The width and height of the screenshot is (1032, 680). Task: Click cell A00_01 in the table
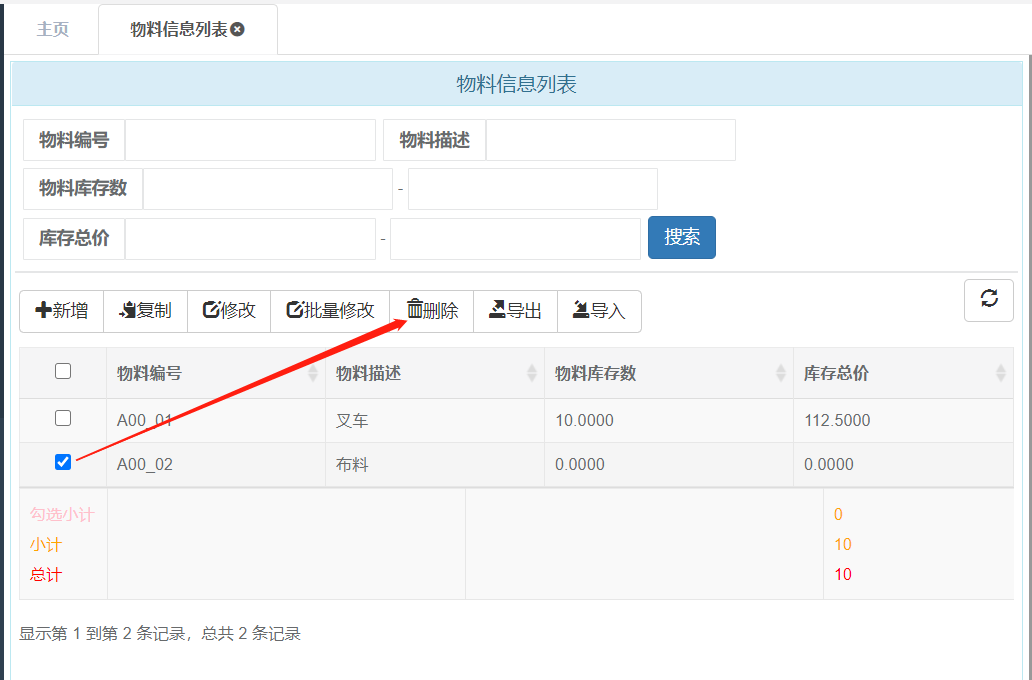216,421
